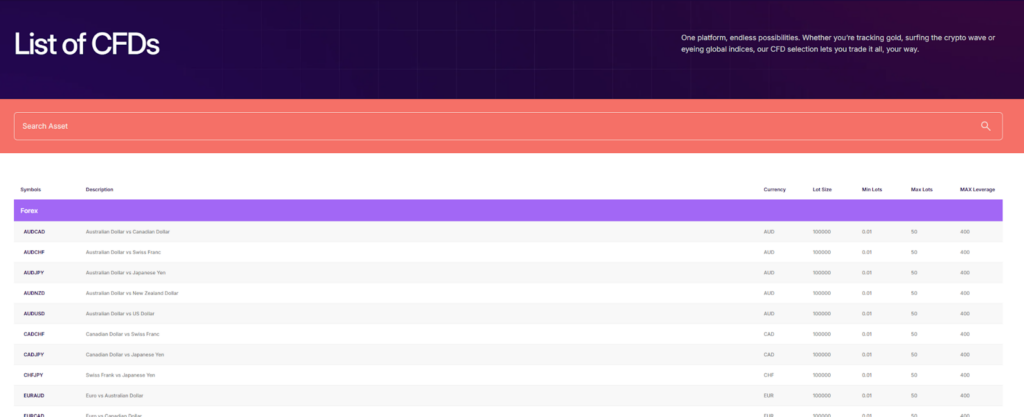Focus the Search Asset input field
The height and width of the screenshot is (417, 1024).
pos(490,126)
